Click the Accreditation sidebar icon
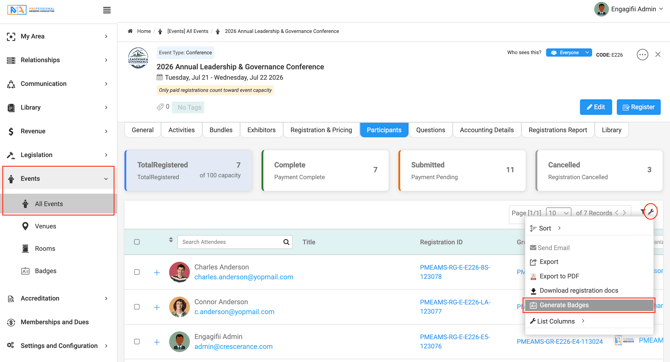 tap(11, 299)
